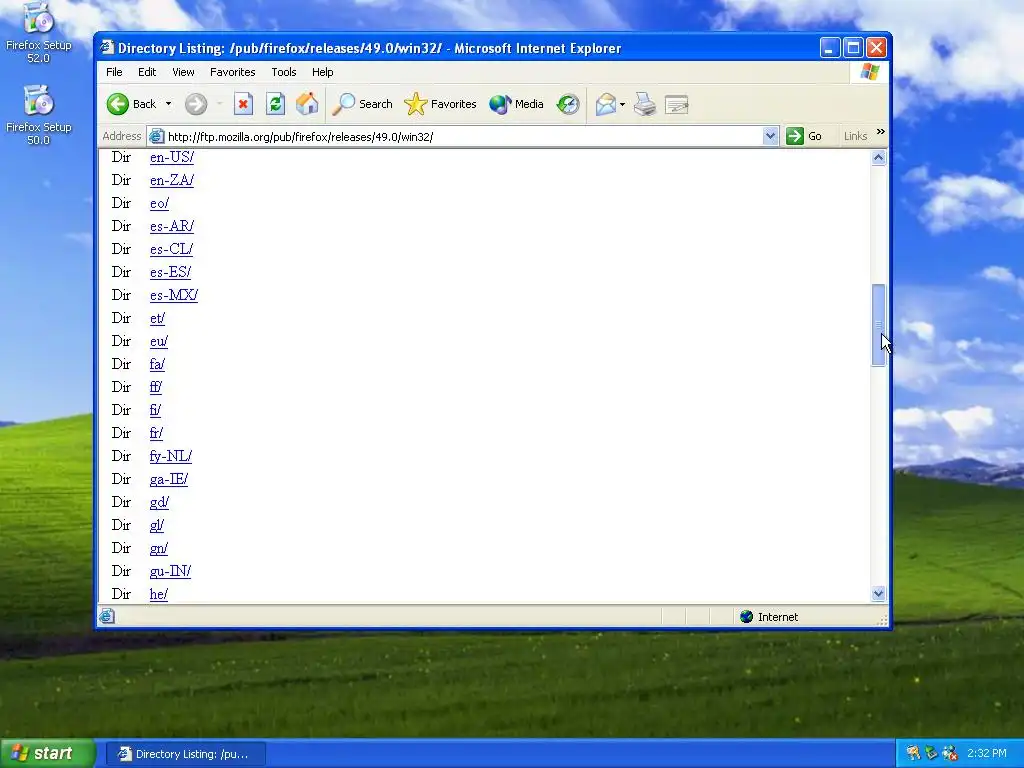Viewport: 1024px width, 768px height.
Task: Print the page with printer icon
Action: (x=645, y=104)
